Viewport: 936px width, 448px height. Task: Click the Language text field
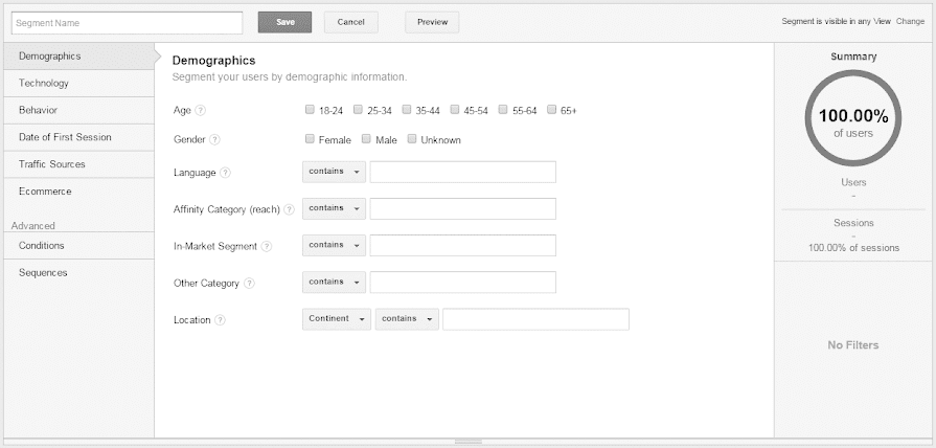pyautogui.click(x=463, y=171)
